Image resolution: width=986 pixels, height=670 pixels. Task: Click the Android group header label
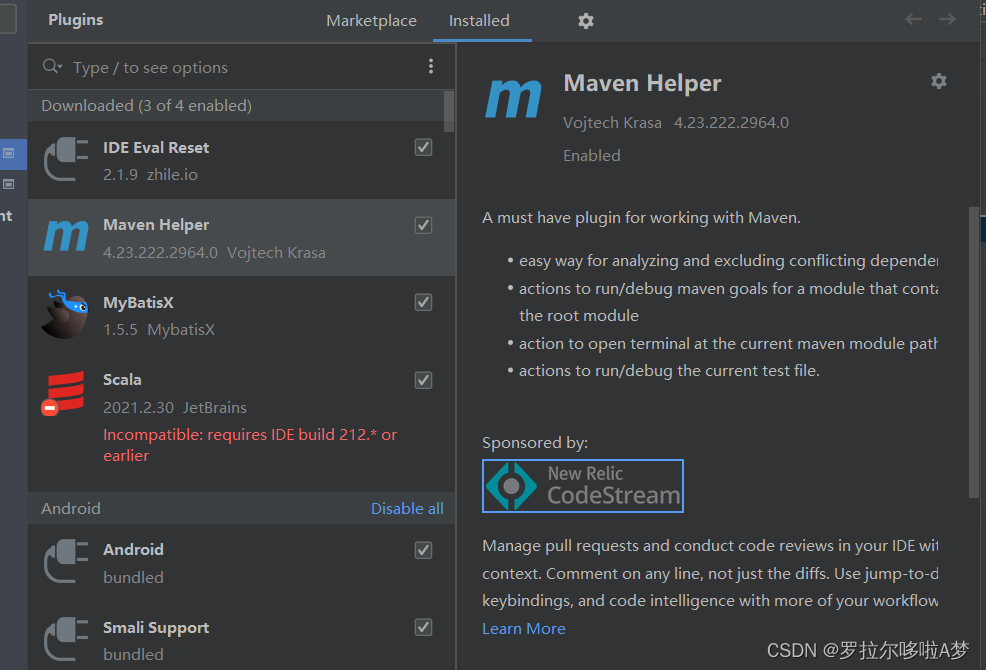(x=70, y=508)
